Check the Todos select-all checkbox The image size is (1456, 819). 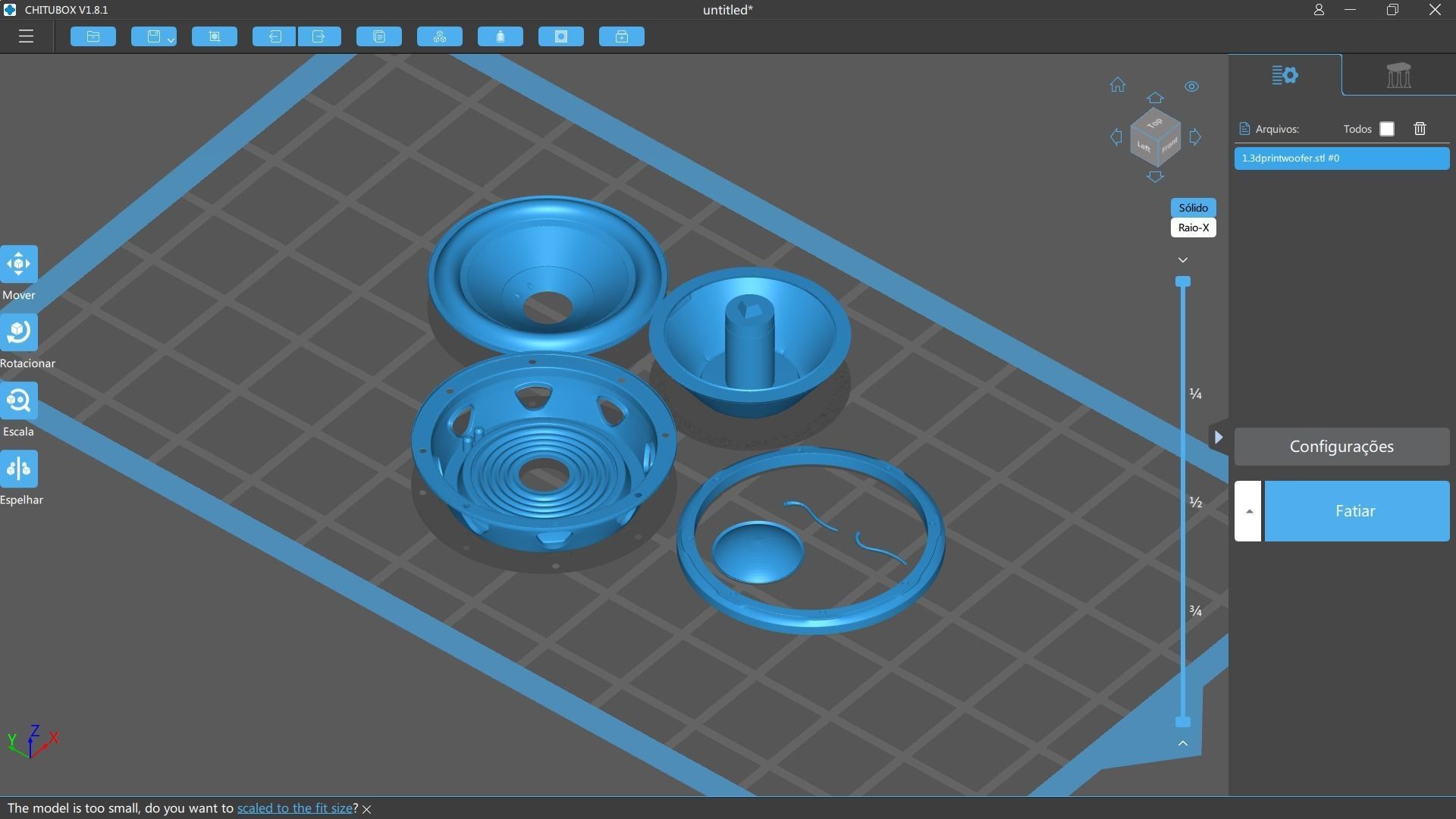(x=1386, y=129)
